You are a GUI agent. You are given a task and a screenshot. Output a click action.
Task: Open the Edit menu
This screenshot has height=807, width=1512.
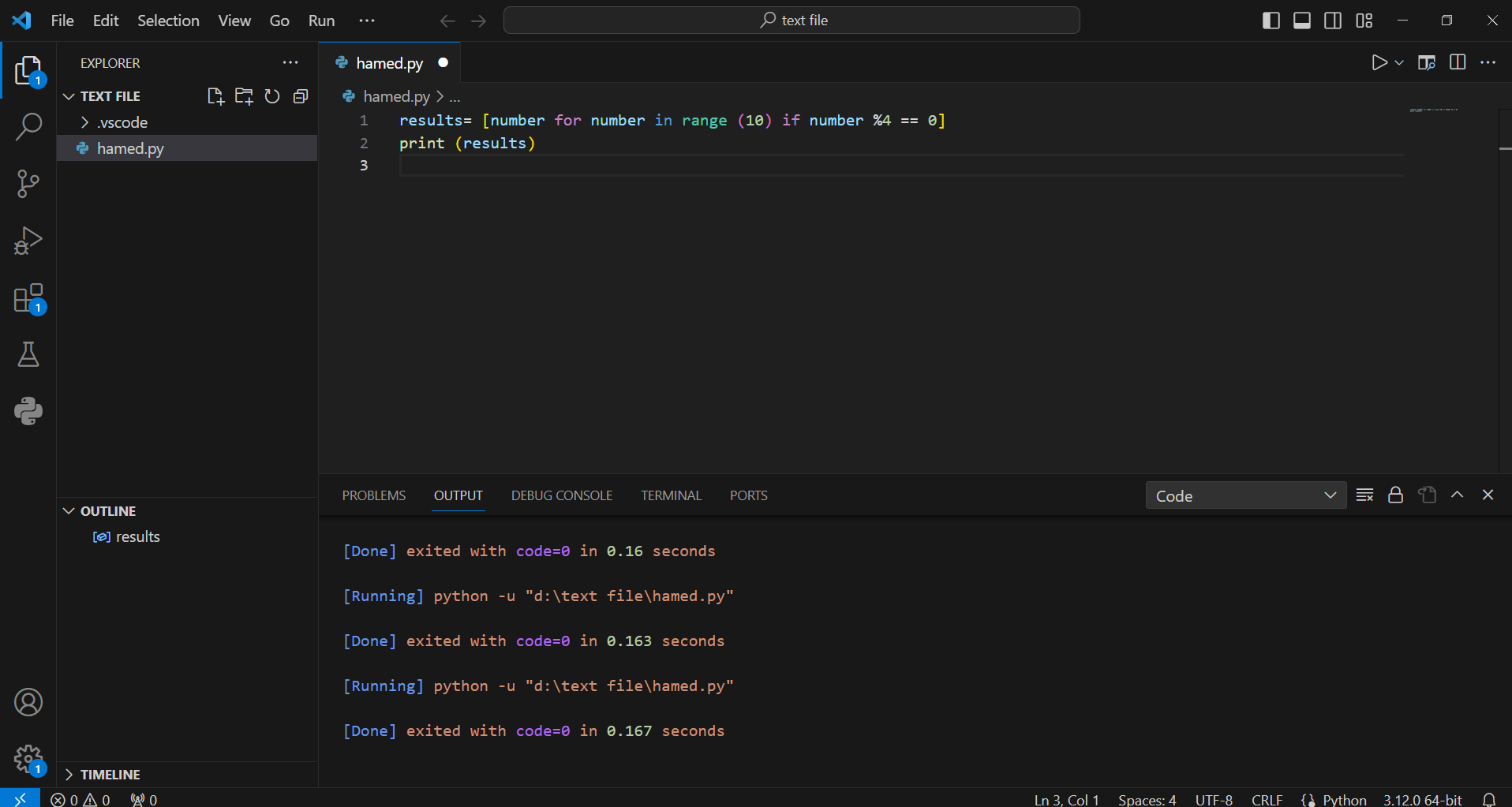106,21
